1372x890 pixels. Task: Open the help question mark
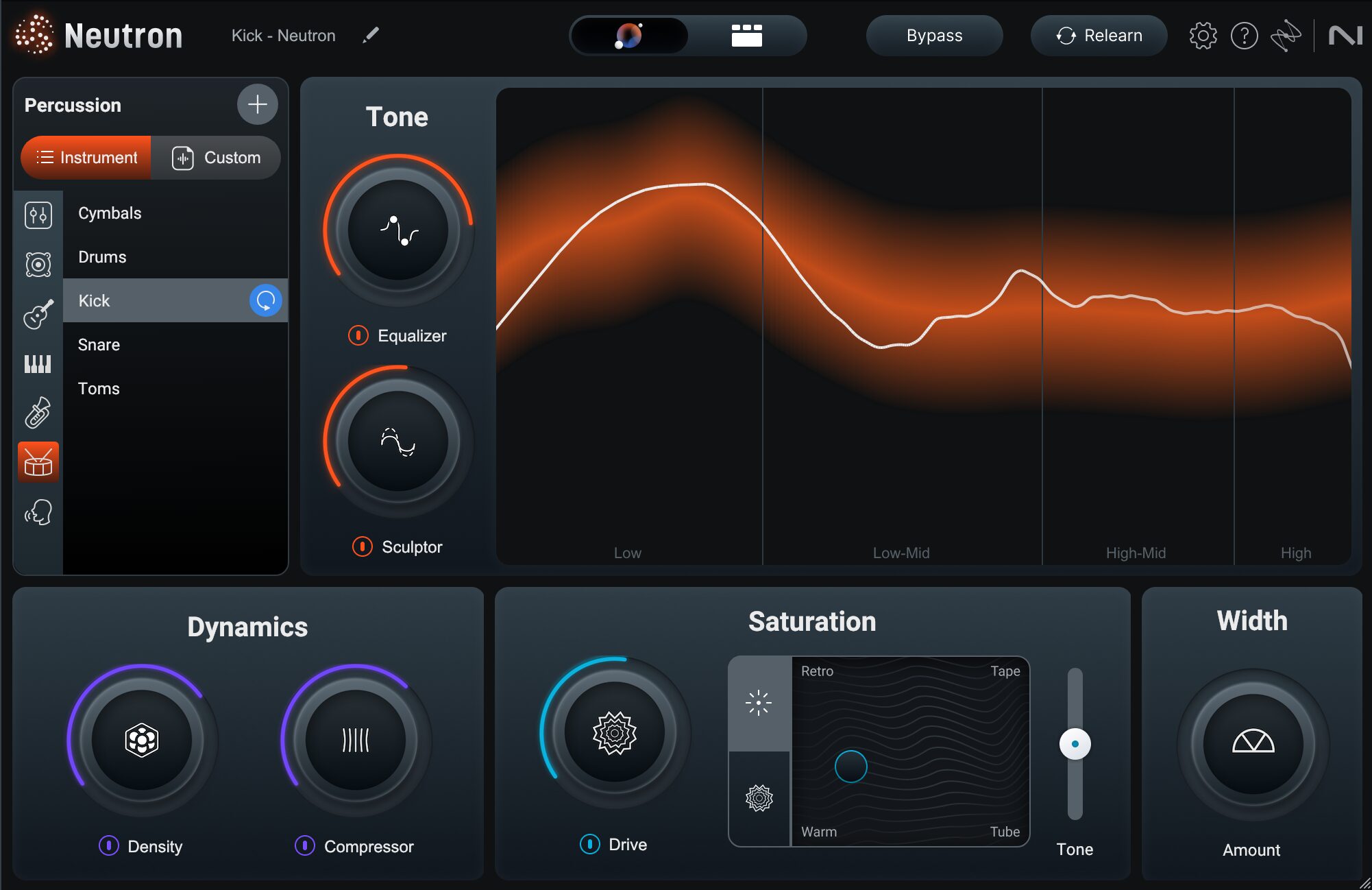point(1245,36)
